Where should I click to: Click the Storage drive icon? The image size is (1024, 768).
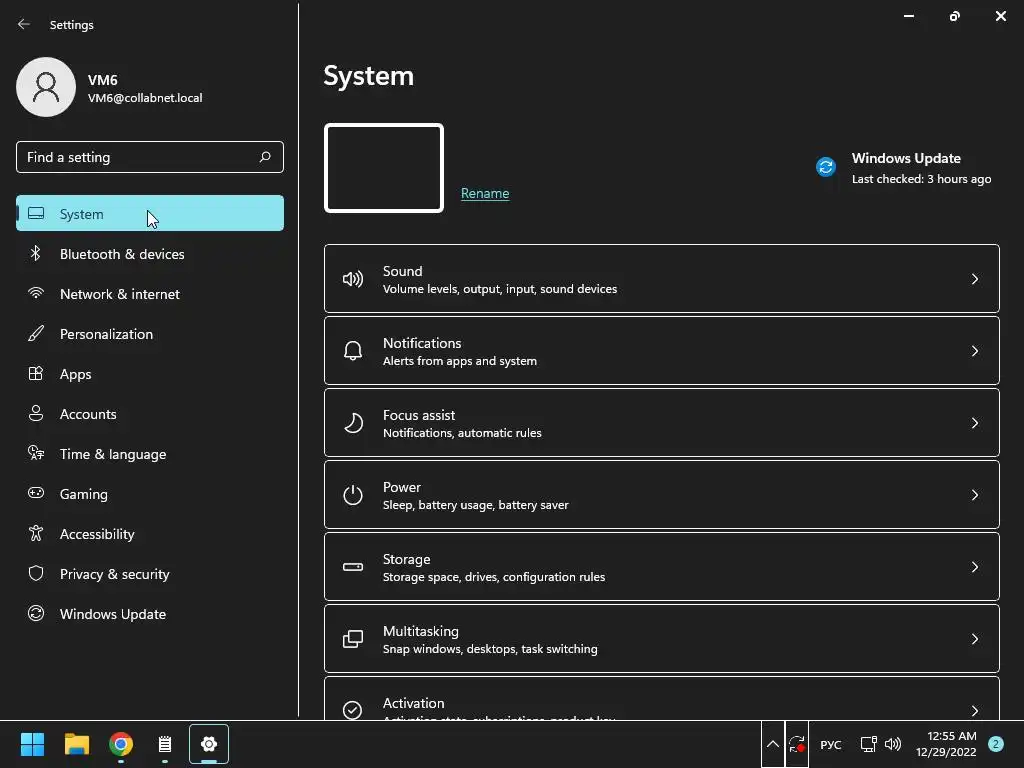click(353, 567)
